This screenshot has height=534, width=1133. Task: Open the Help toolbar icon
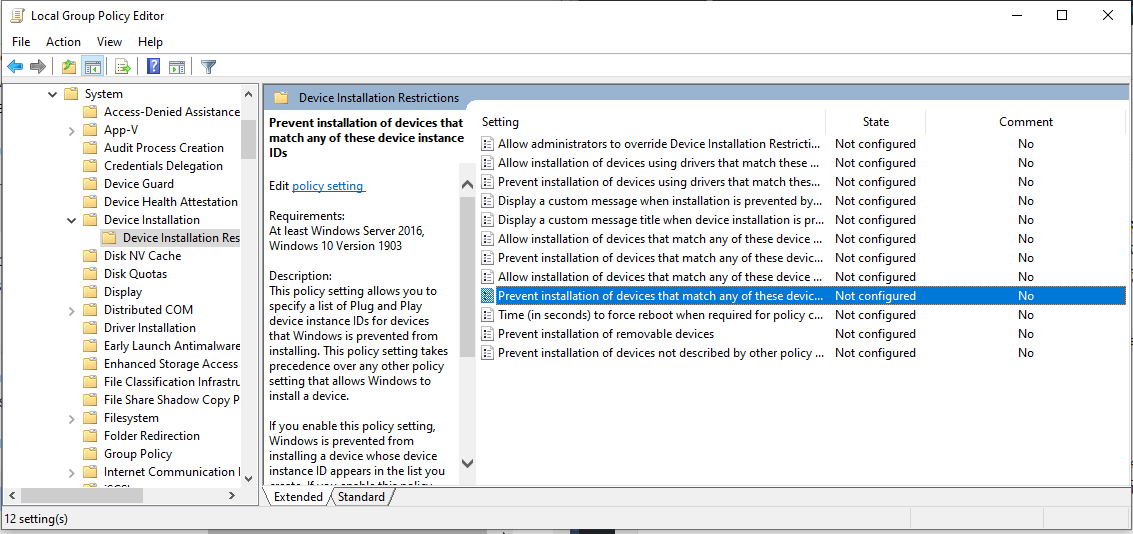(x=153, y=67)
